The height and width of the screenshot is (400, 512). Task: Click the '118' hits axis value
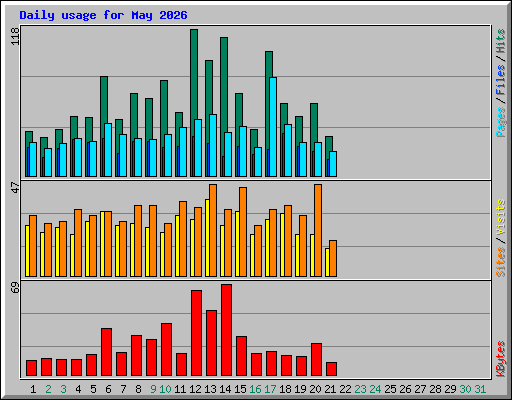pos(15,36)
